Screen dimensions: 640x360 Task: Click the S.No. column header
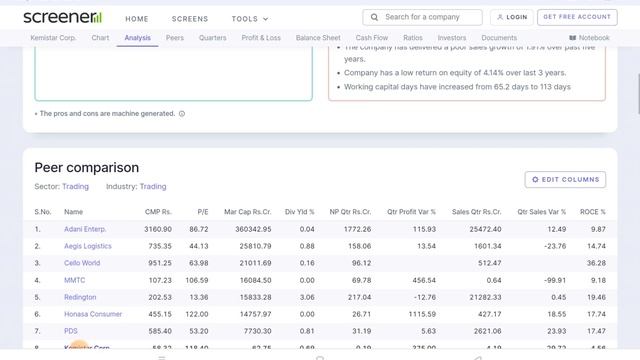click(43, 212)
